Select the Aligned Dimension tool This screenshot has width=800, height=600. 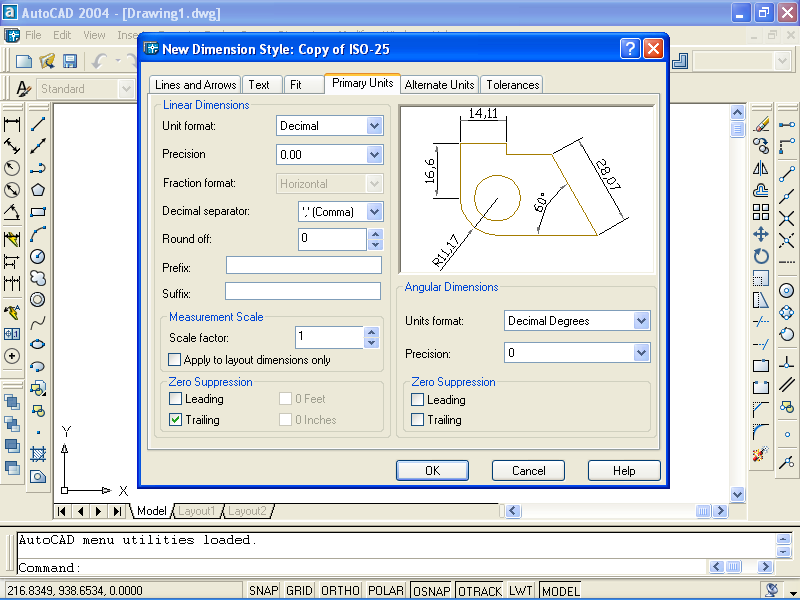click(x=12, y=146)
